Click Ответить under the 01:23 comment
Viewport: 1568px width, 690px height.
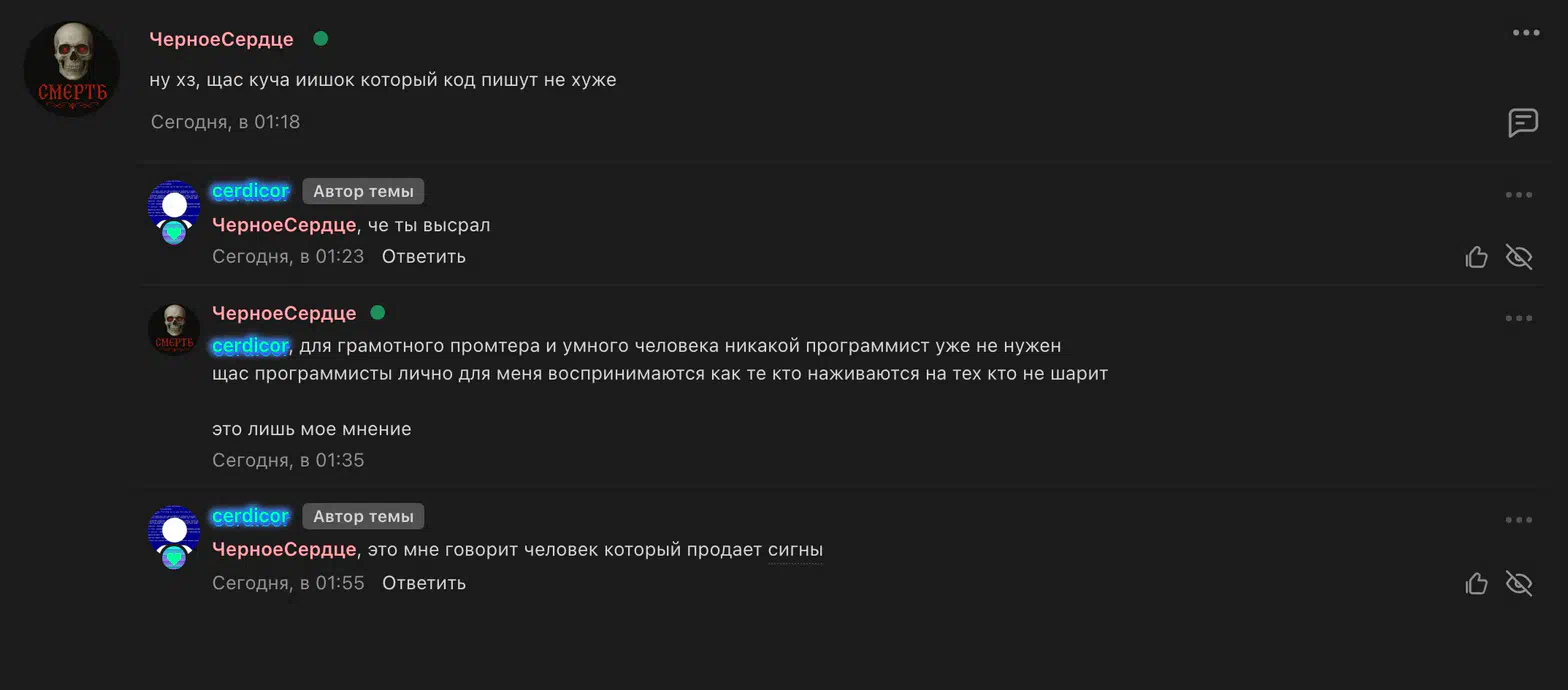coord(424,256)
